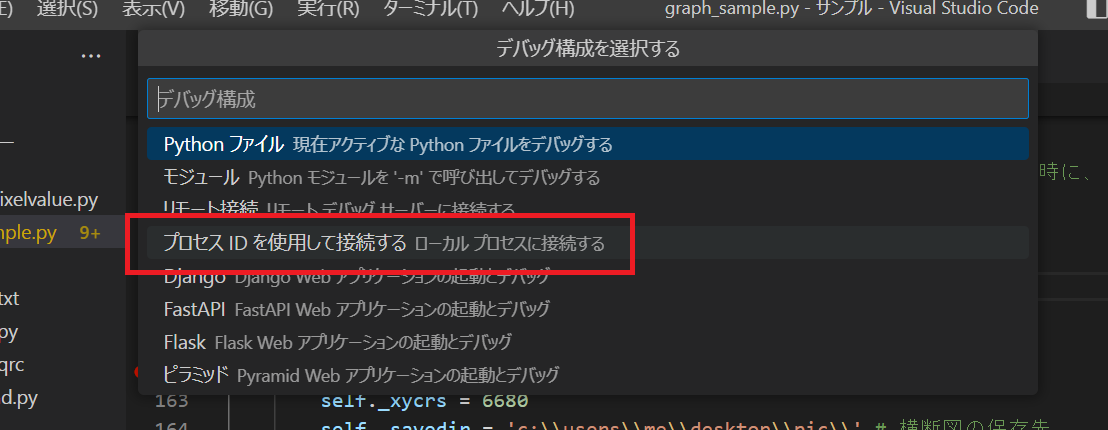Image resolution: width=1108 pixels, height=430 pixels.
Task: Open the explorer more actions ellipsis
Action: click(91, 56)
